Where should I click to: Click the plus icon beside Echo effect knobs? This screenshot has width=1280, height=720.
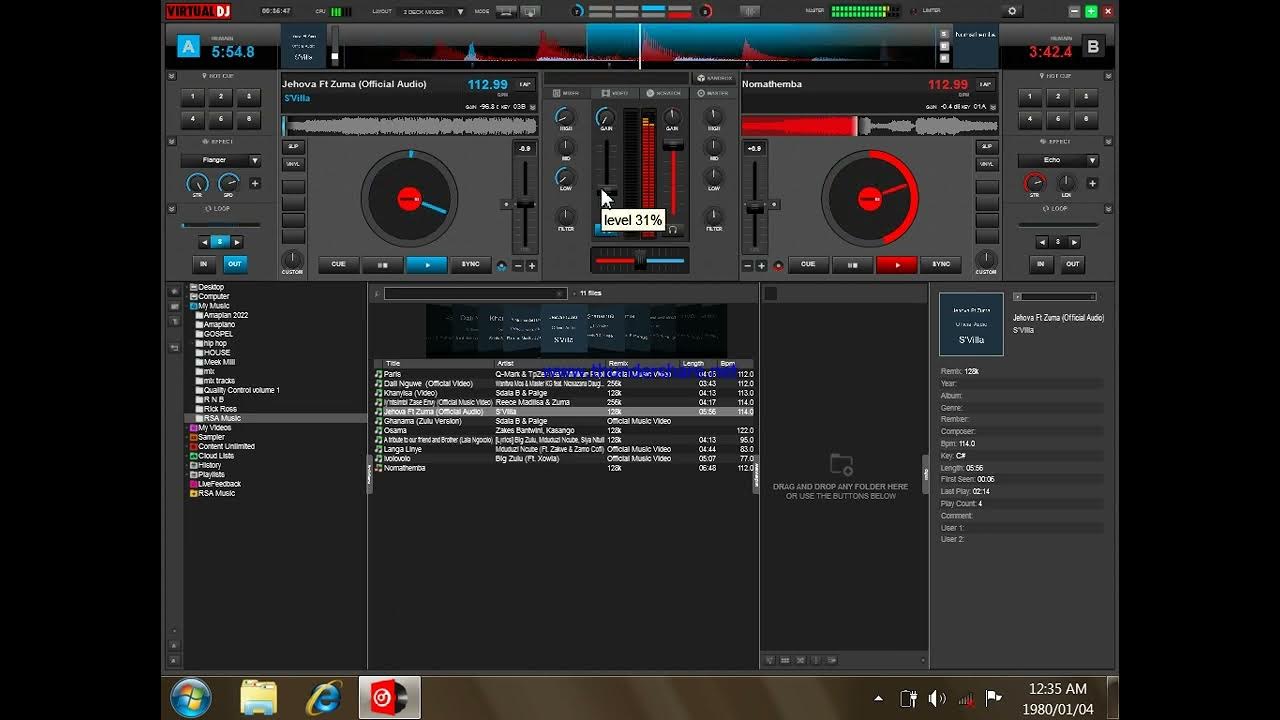(x=1092, y=184)
